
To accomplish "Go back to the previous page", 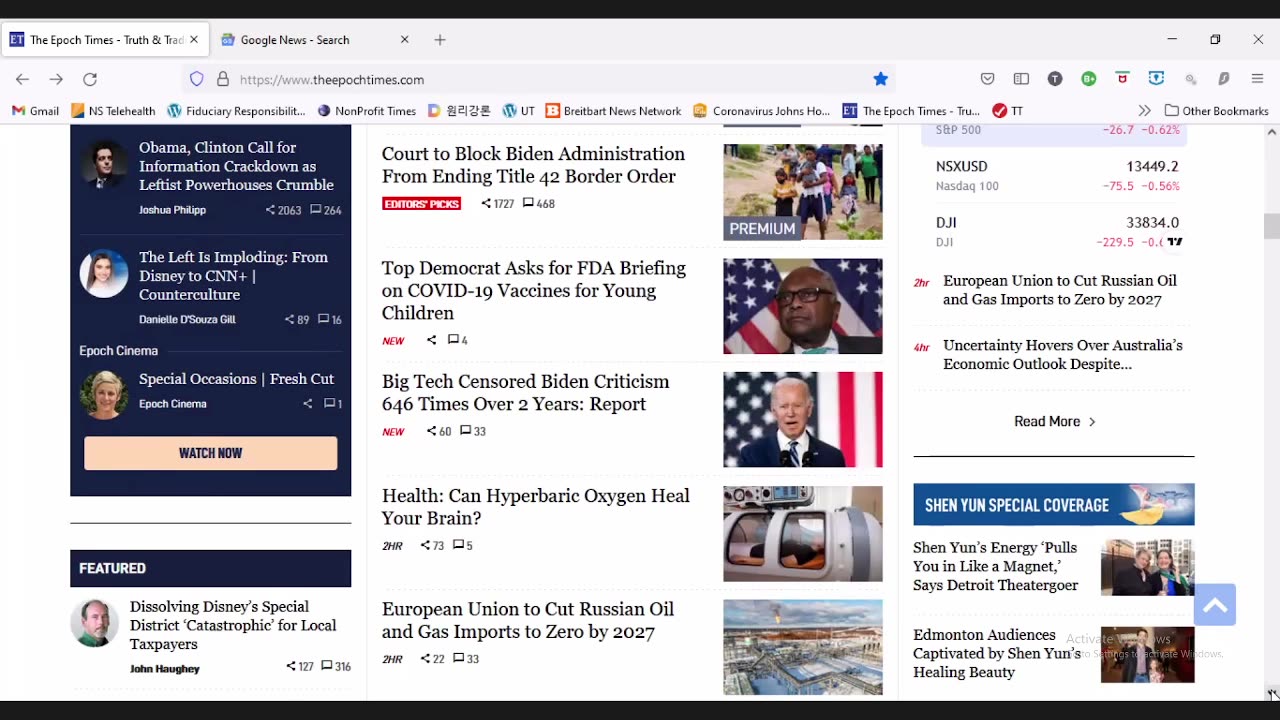I will click(22, 79).
